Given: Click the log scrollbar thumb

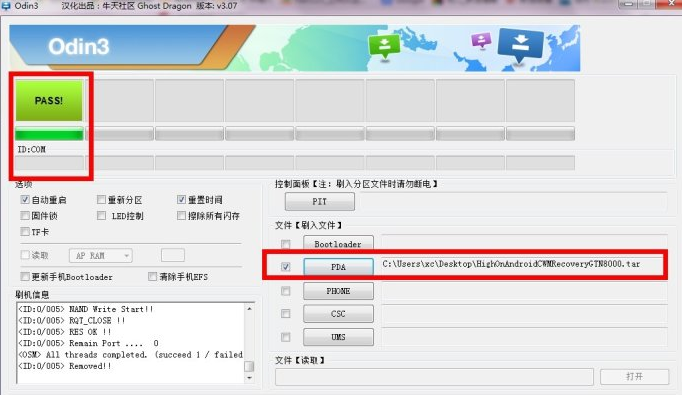Looking at the screenshot, I should pos(249,366).
